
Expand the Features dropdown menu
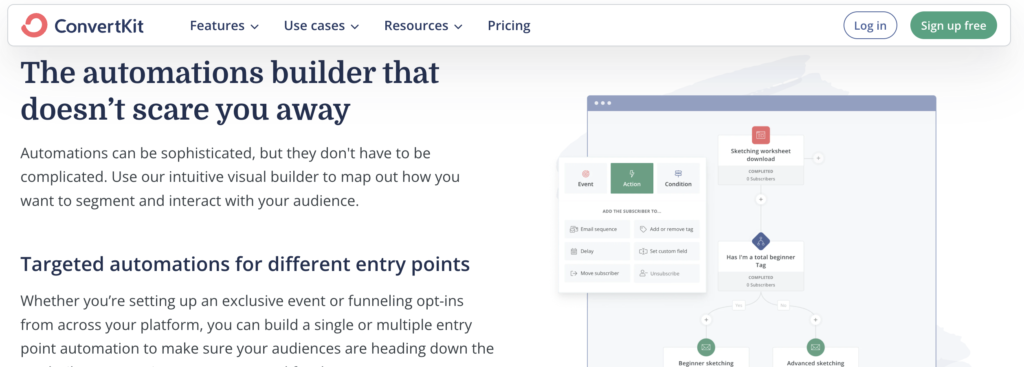click(x=224, y=26)
